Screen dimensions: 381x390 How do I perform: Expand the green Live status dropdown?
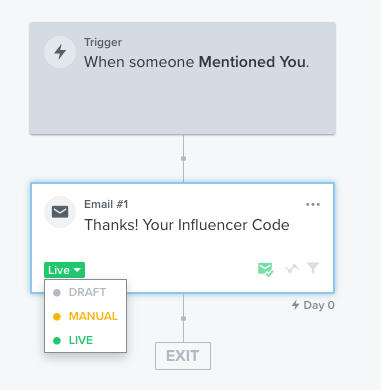(x=64, y=270)
